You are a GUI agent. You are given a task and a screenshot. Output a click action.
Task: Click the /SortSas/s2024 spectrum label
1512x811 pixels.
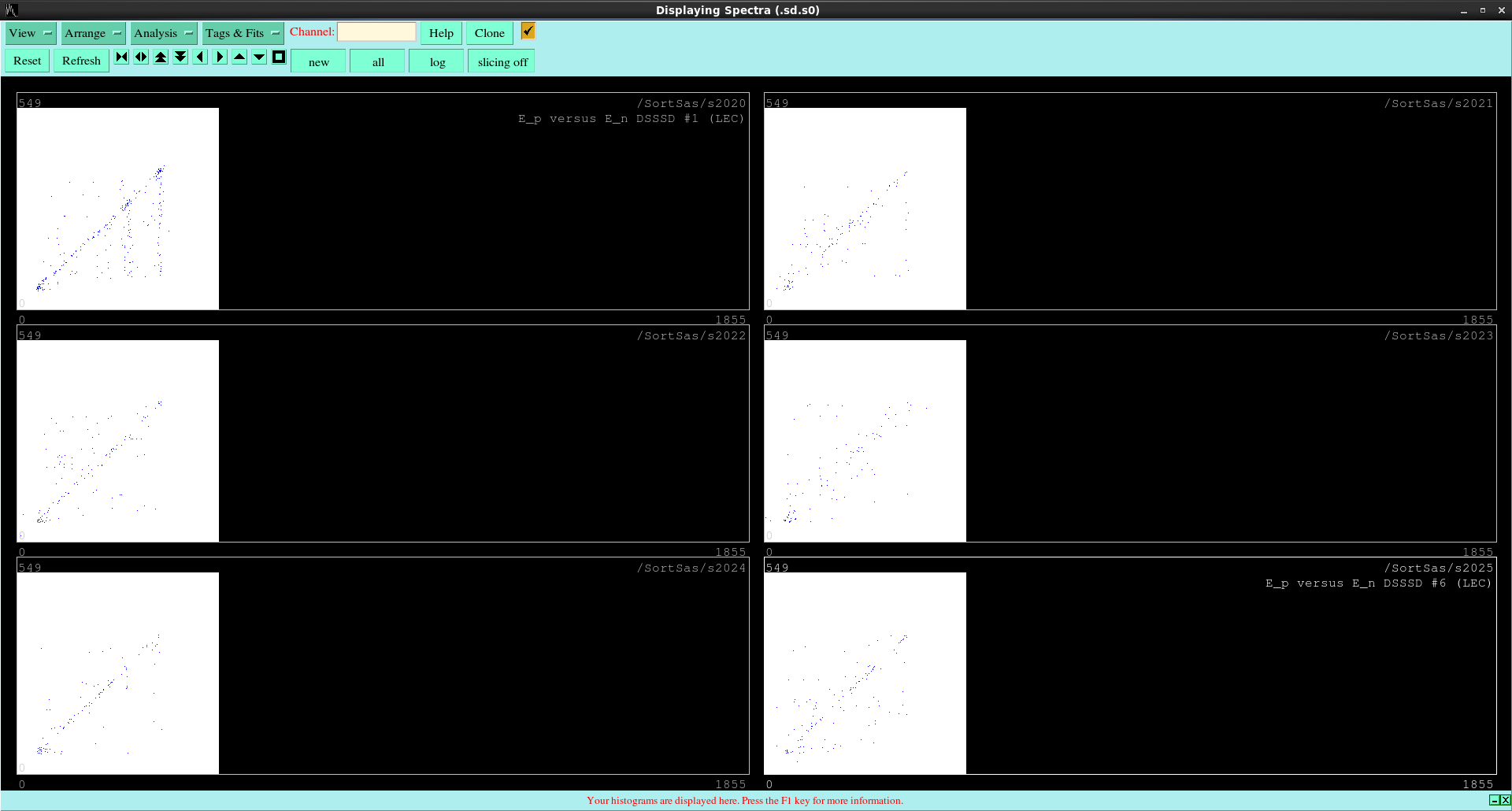(691, 568)
